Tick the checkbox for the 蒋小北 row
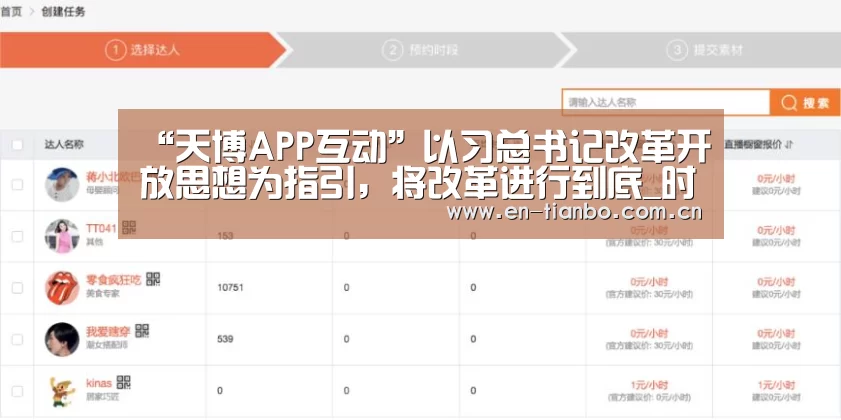The height and width of the screenshot is (420, 841). (17, 185)
